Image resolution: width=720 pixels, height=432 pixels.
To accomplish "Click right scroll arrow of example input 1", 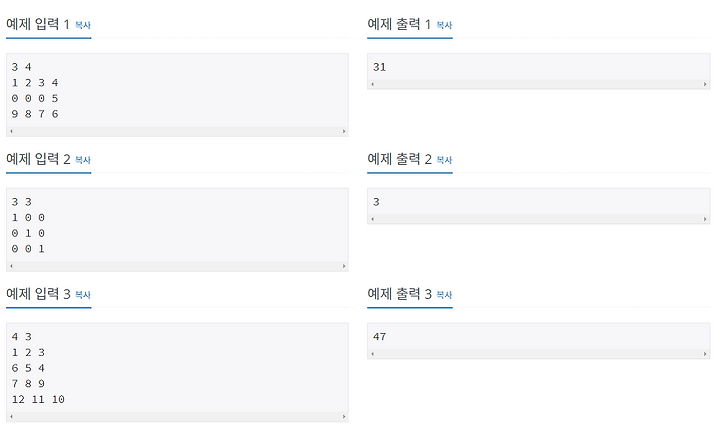I will tap(344, 131).
